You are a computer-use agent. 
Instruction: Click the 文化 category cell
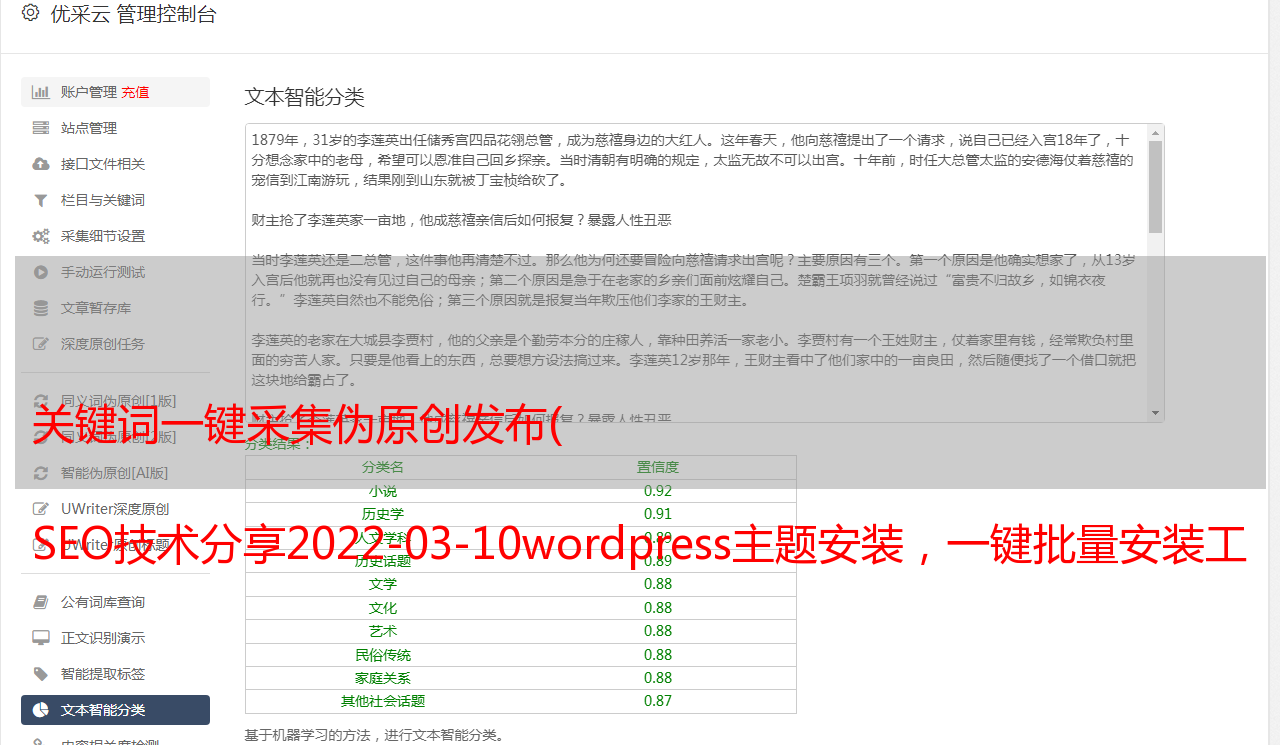tap(383, 608)
